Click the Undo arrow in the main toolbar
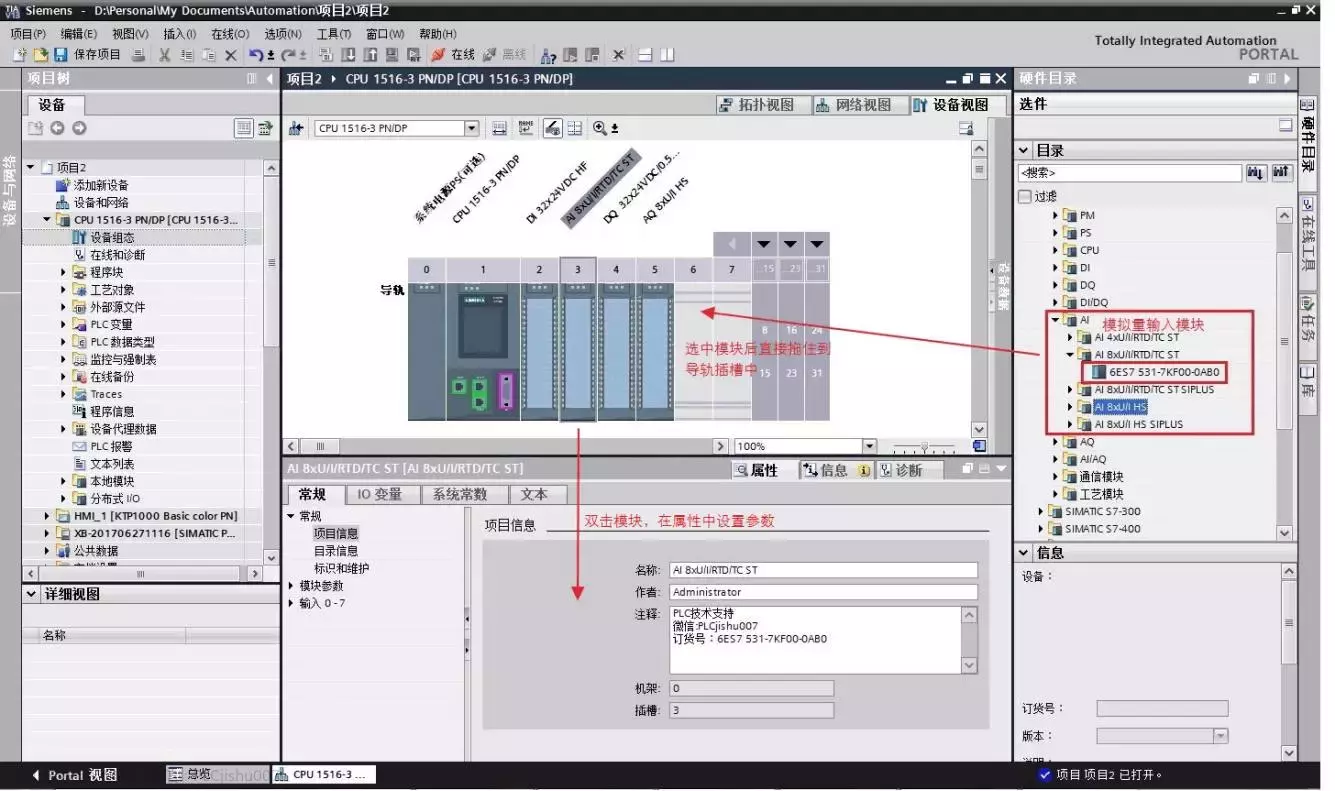Viewport: 1335px width, 791px height. click(x=256, y=55)
